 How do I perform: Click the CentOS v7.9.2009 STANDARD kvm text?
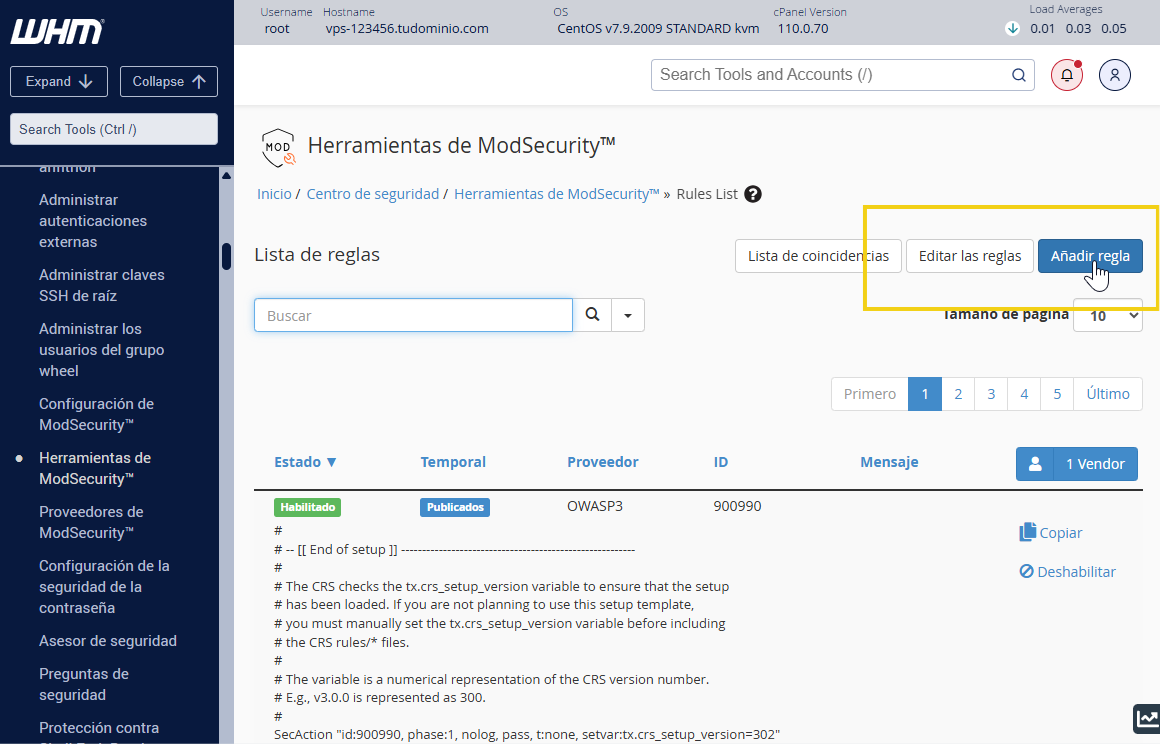click(658, 29)
